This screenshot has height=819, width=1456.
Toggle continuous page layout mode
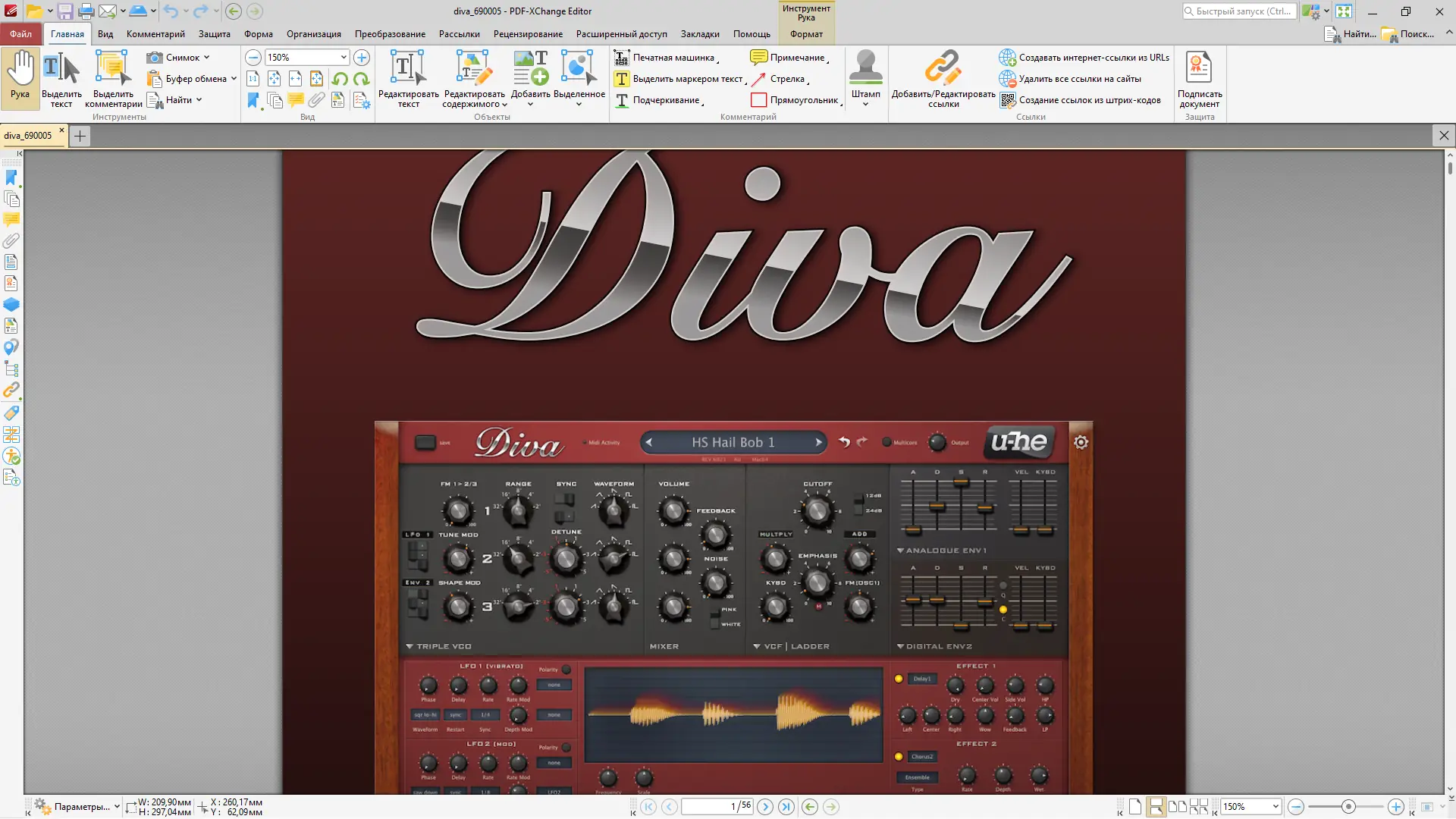tap(1156, 807)
